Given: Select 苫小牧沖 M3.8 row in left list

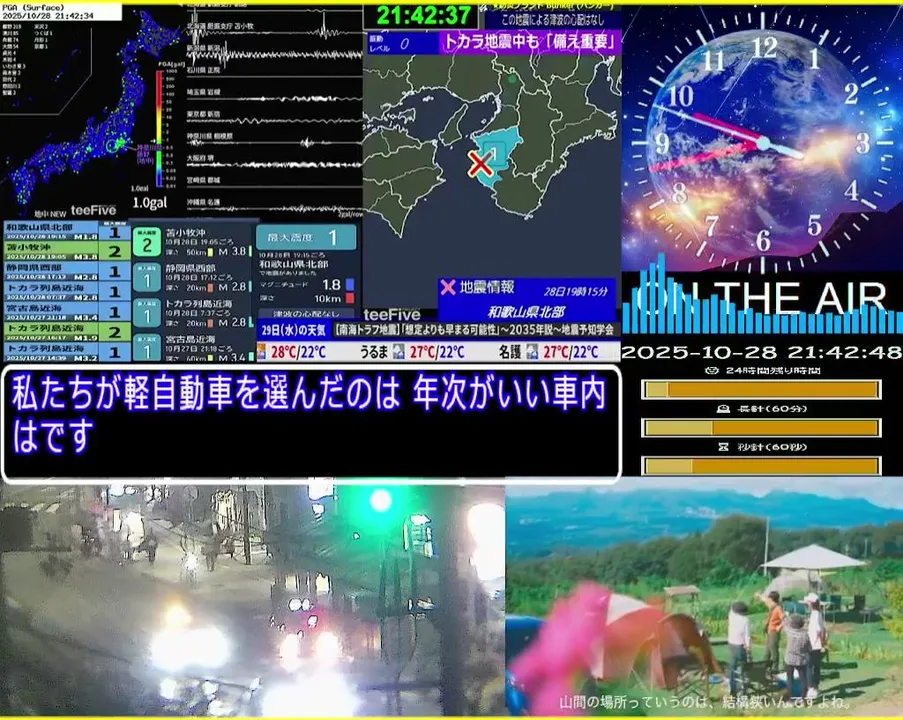Looking at the screenshot, I should tap(67, 252).
